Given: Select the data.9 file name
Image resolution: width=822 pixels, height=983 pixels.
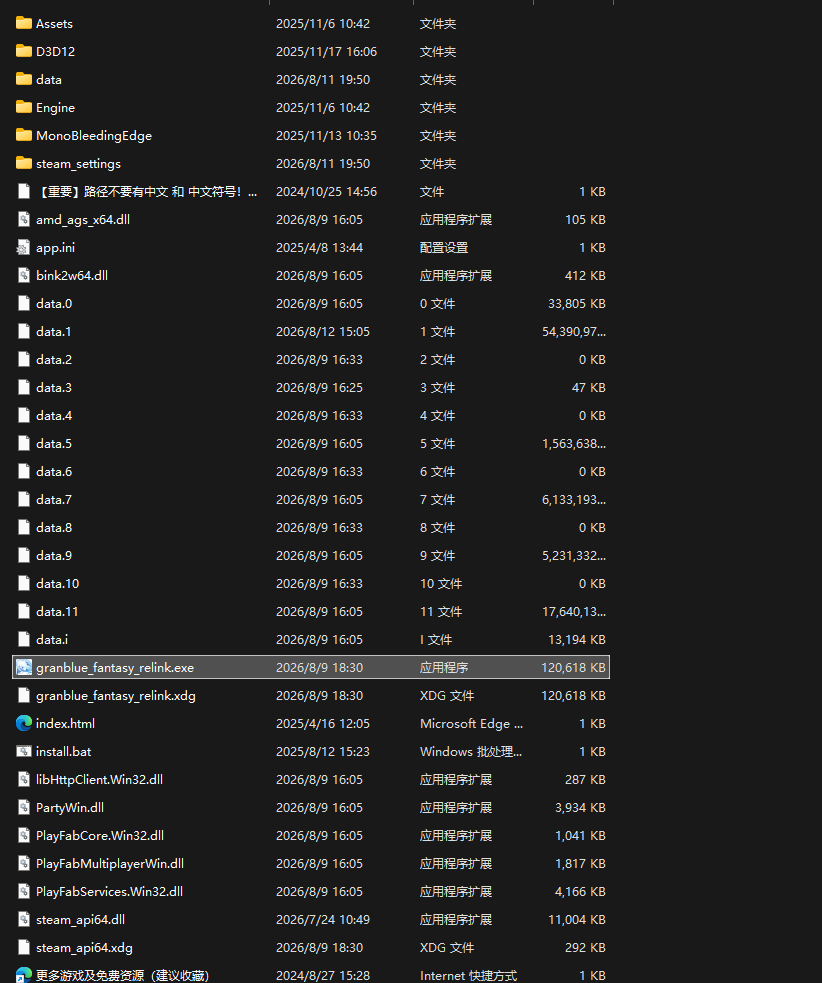Looking at the screenshot, I should (54, 555).
